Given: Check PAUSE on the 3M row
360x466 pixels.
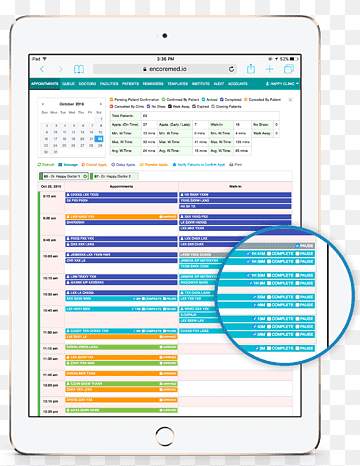Looking at the screenshot, I should click(x=297, y=348).
